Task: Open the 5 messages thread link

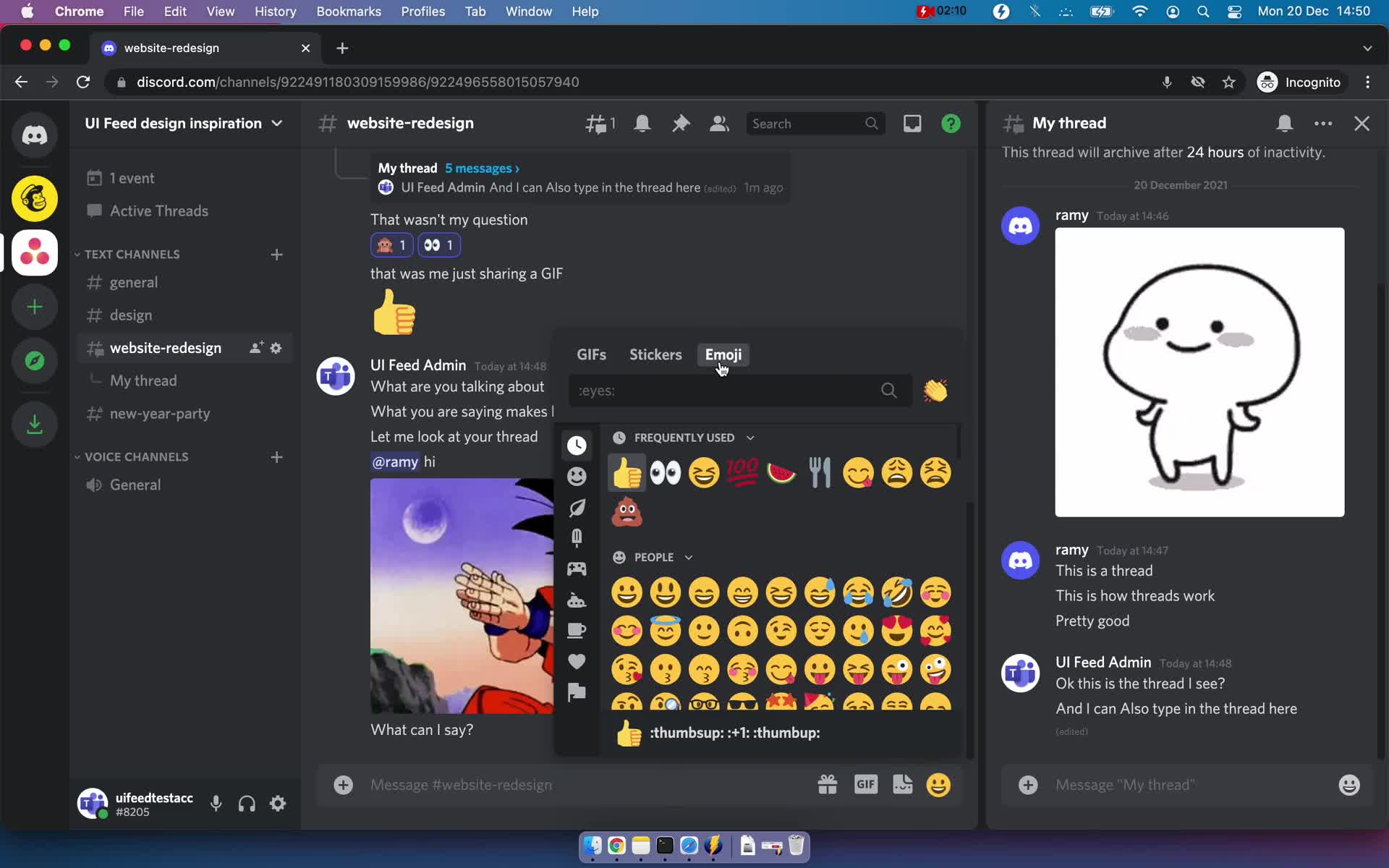Action: pyautogui.click(x=482, y=169)
